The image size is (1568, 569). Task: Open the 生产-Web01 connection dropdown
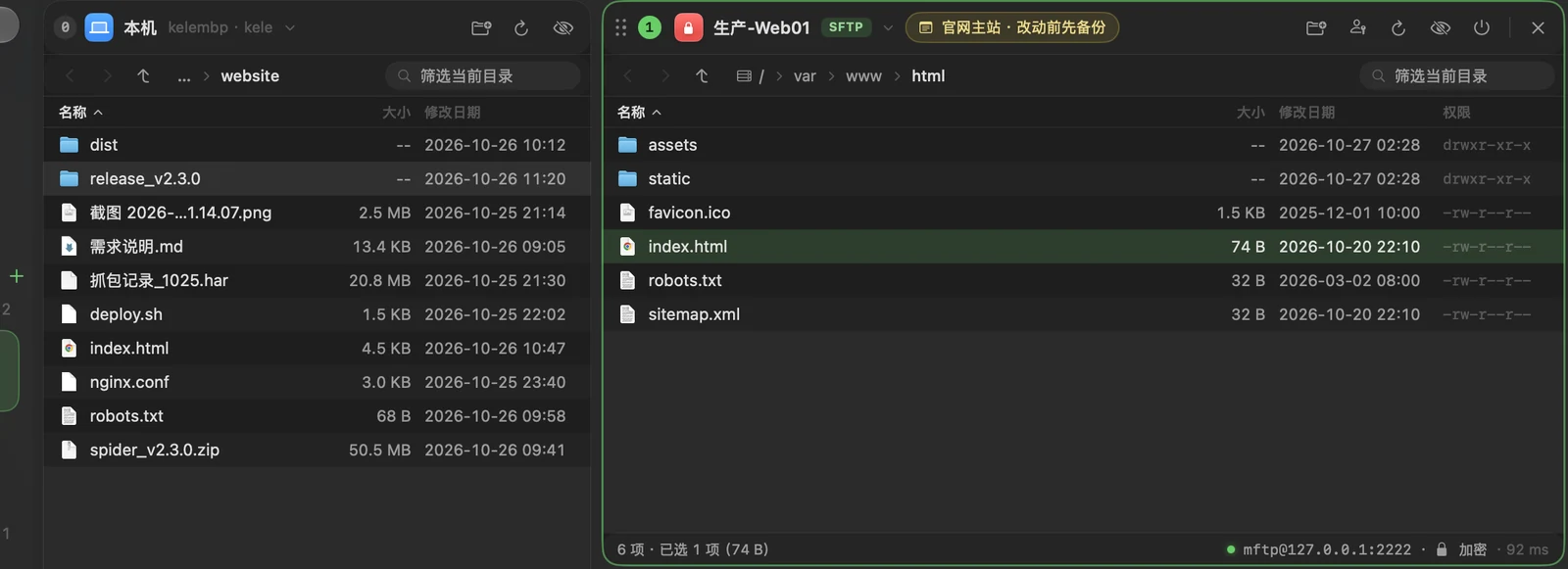888,27
